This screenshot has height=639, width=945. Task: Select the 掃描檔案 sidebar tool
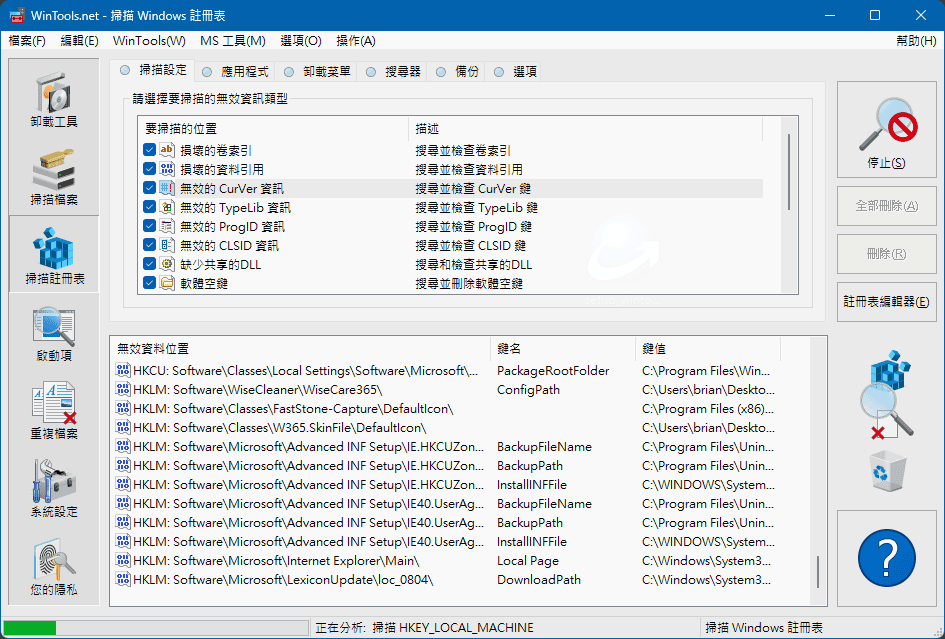[54, 177]
